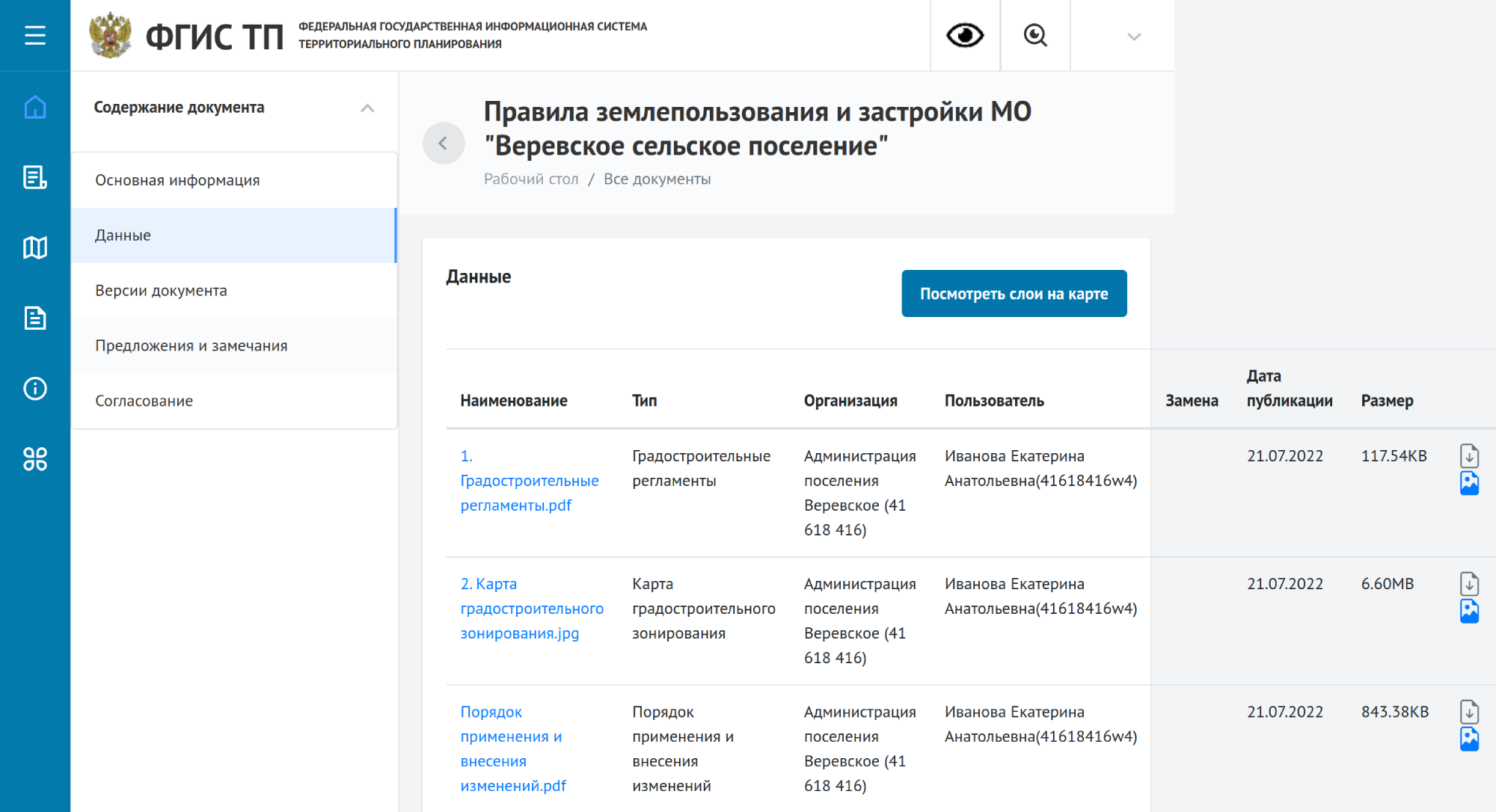Screen dimensions: 1496x812
Task: Open the documents list sidebar icon
Action: [x=35, y=177]
